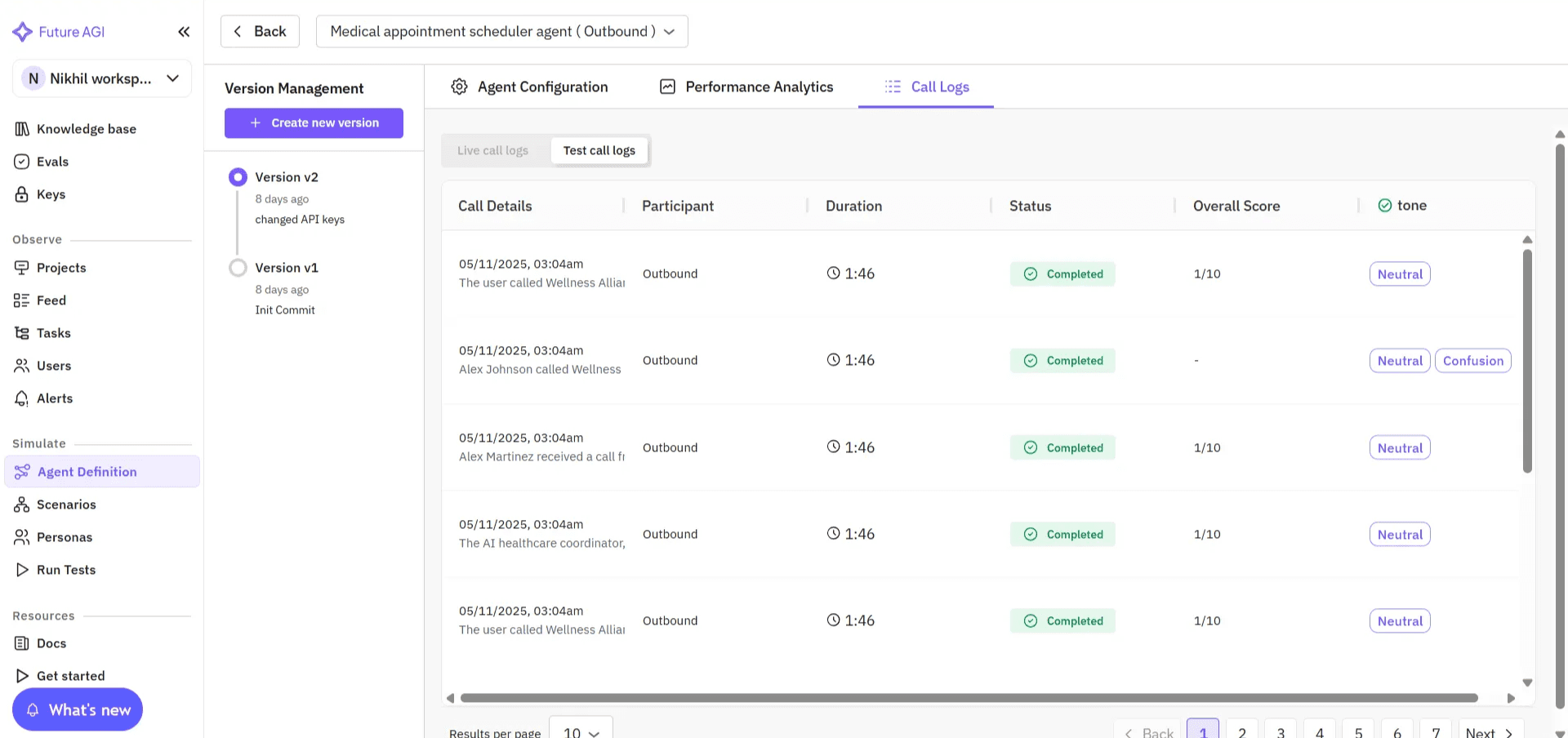Viewport: 1568px width, 738px height.
Task: Click the Back button at top
Action: tap(260, 31)
